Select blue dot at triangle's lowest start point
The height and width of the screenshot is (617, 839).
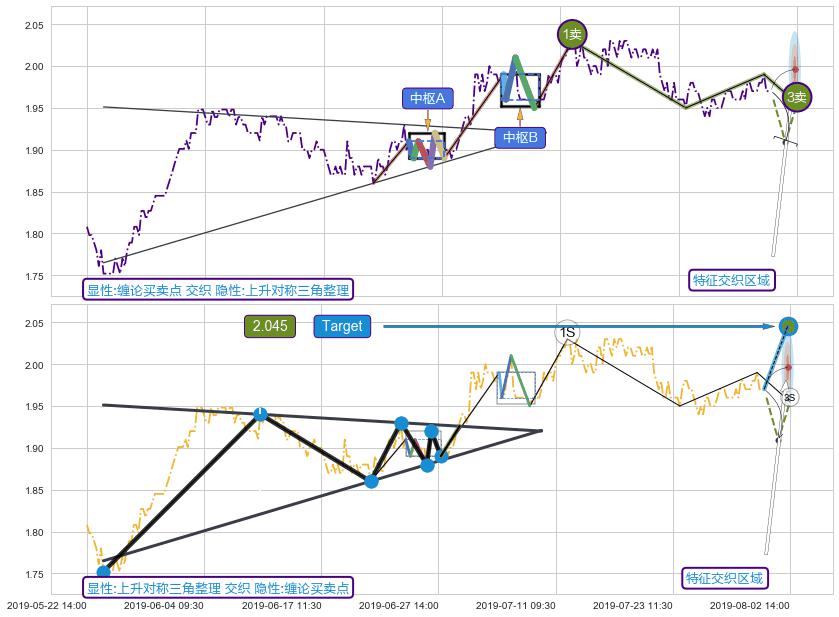click(x=103, y=572)
